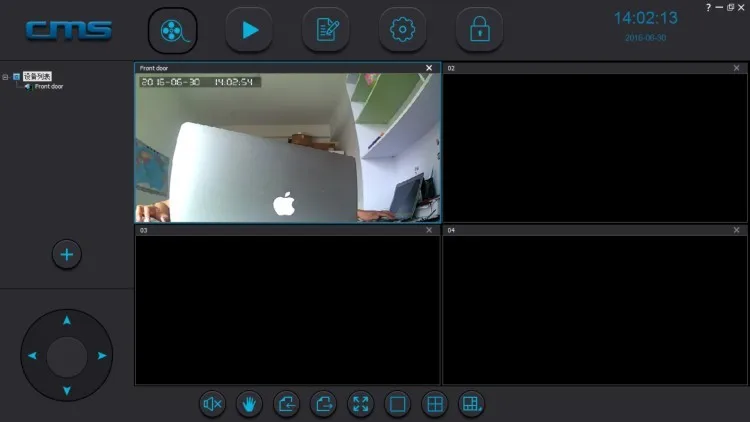The height and width of the screenshot is (422, 750).
Task: Collapse the device list tree node
Action: click(x=6, y=76)
